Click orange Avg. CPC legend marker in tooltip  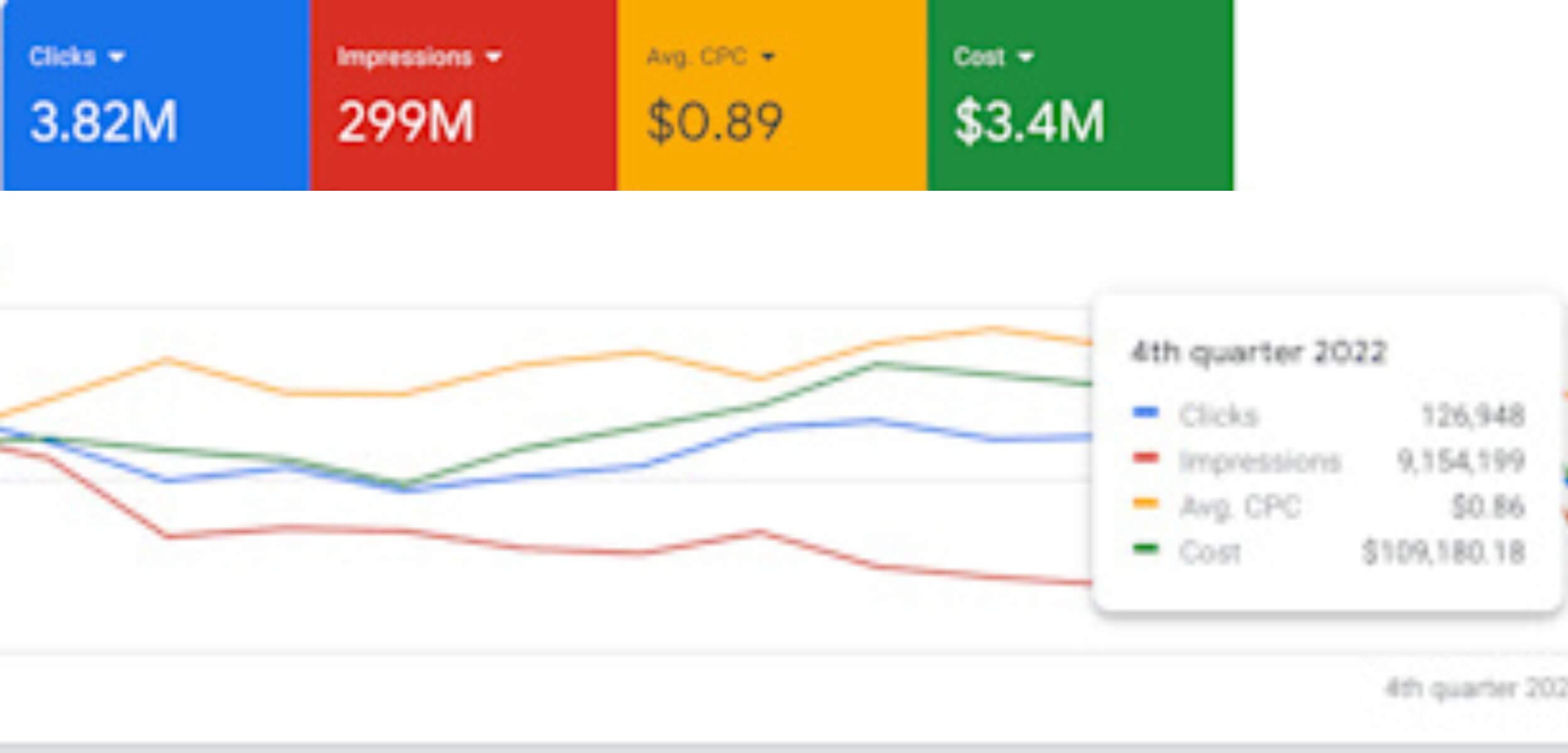click(x=1146, y=503)
